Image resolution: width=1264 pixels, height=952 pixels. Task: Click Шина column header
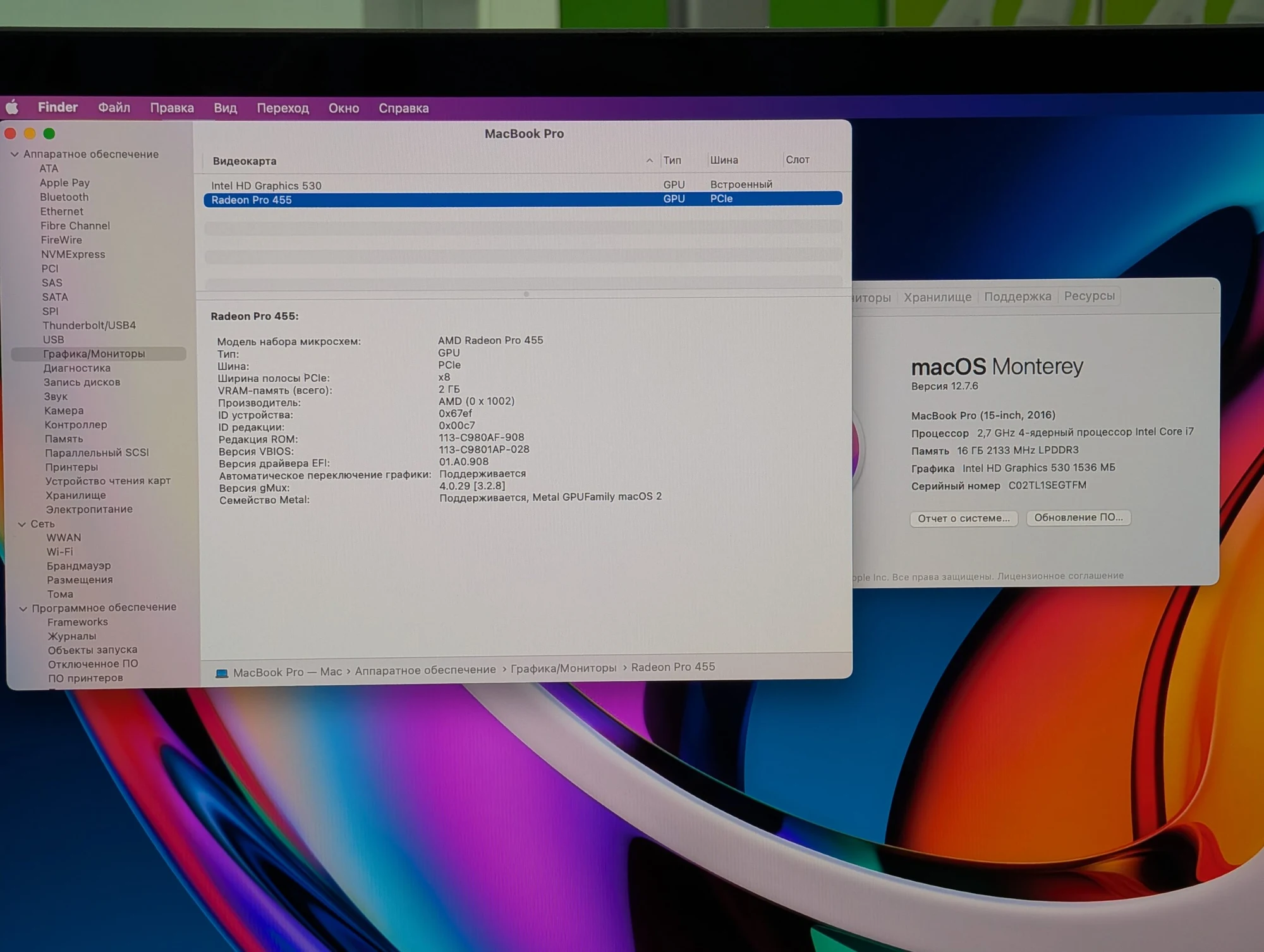(724, 160)
